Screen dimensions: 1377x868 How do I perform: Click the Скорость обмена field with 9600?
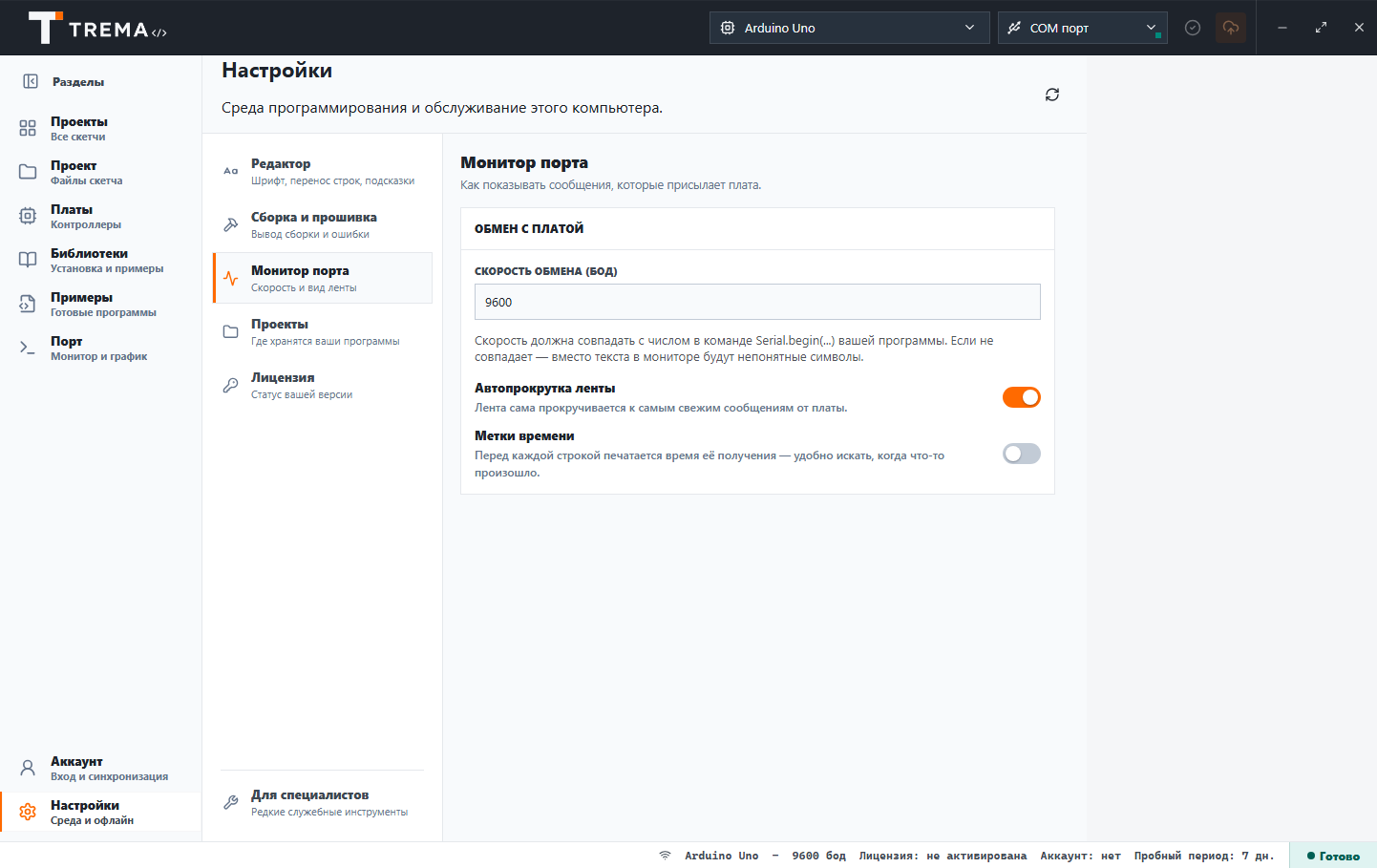(757, 302)
